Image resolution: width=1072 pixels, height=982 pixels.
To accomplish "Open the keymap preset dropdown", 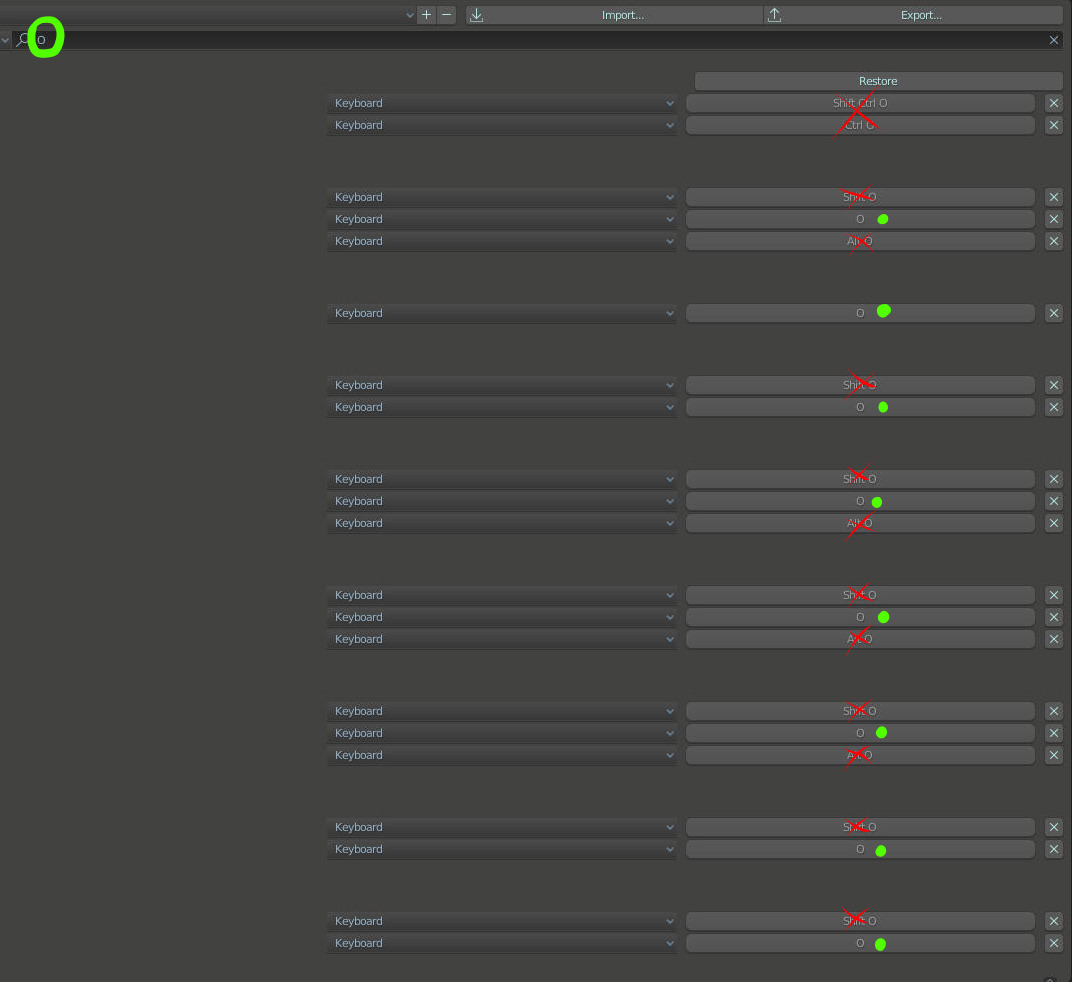I will tap(207, 14).
